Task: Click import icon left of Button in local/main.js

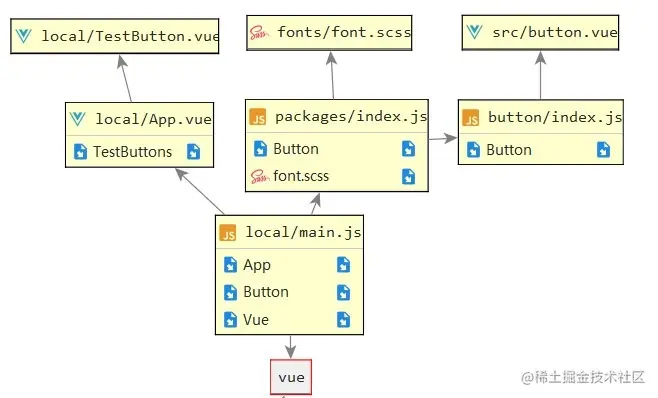Action: tap(230, 293)
